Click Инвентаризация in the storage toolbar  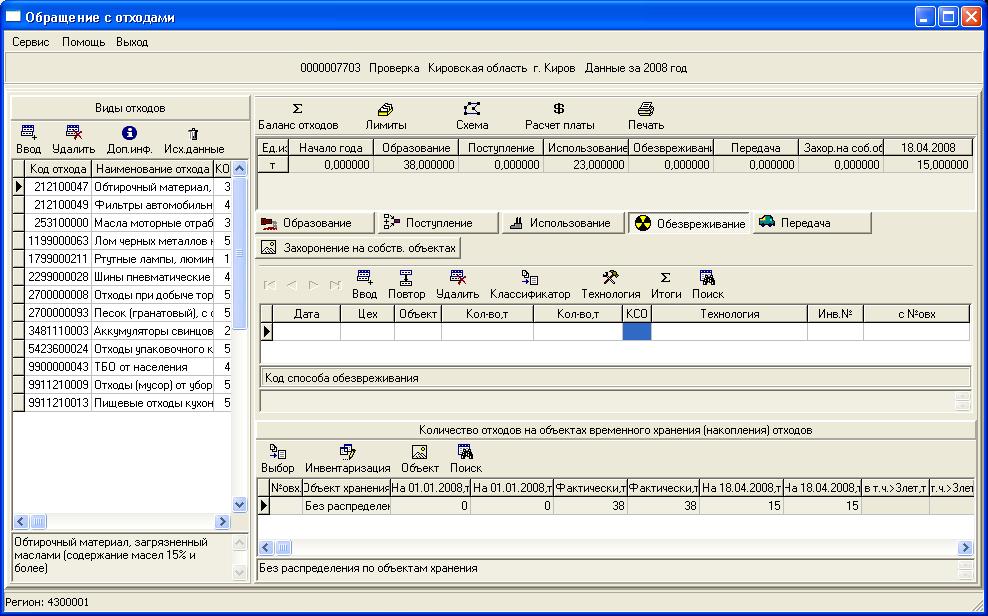click(347, 458)
